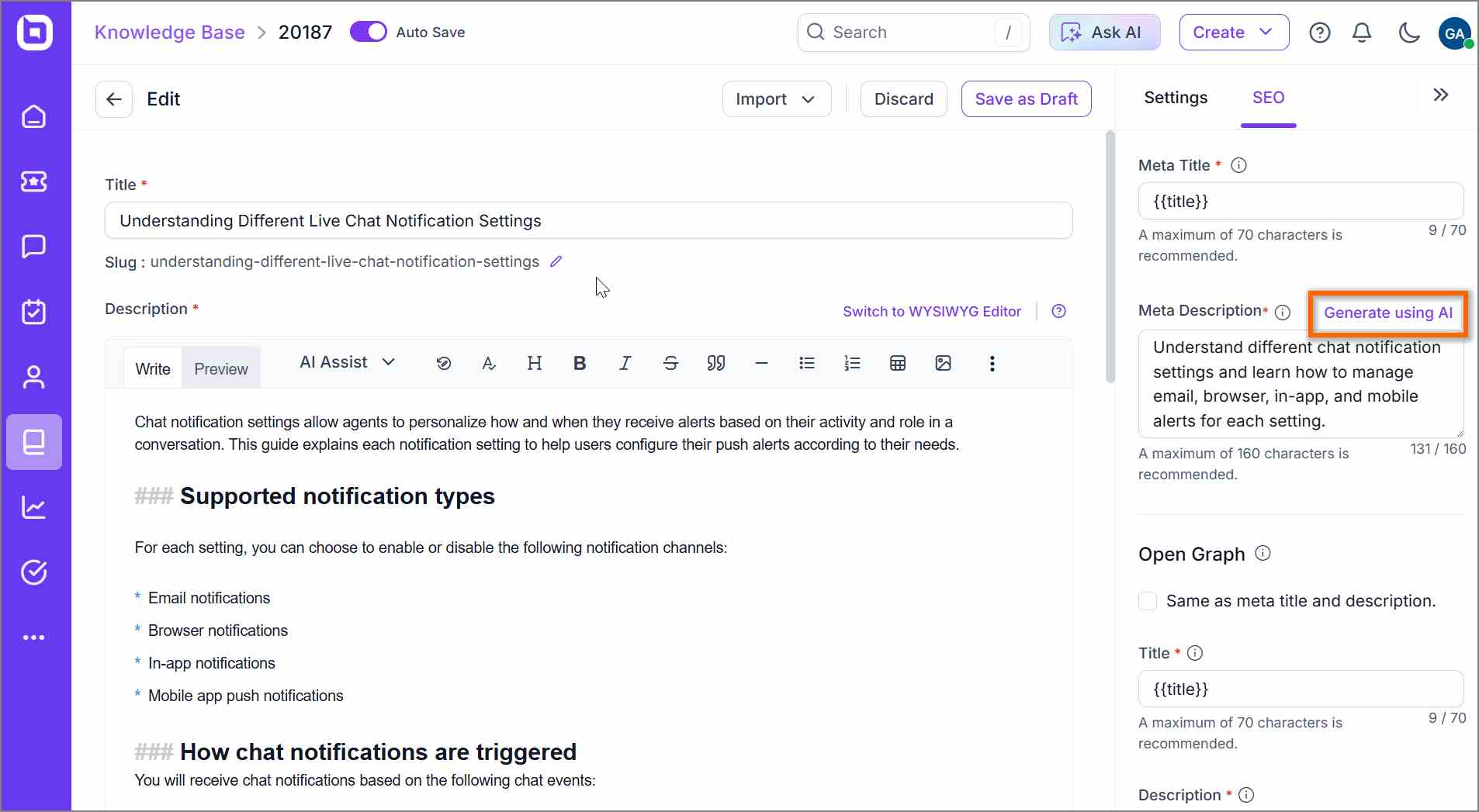Click the Open Graph Description info icon
This screenshot has width=1479, height=812.
tap(1246, 795)
